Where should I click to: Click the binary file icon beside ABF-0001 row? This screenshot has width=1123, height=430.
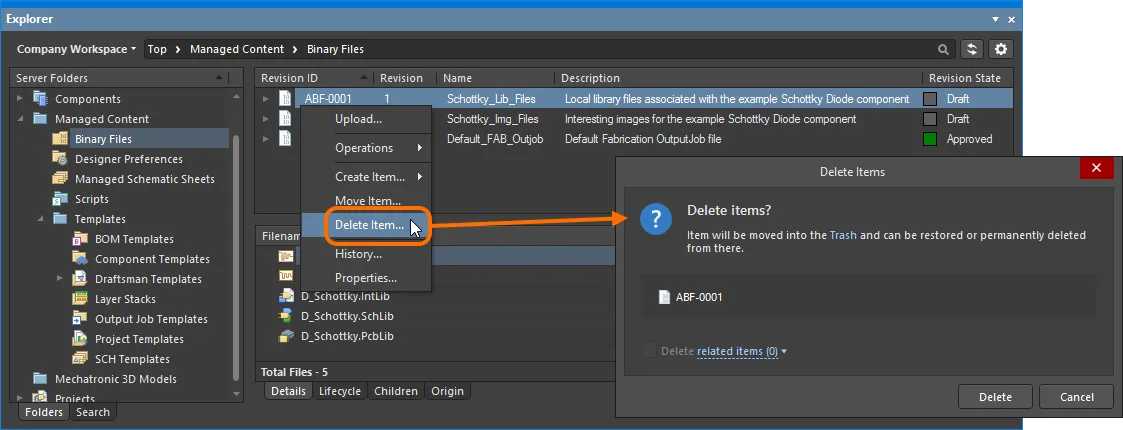pyautogui.click(x=285, y=99)
